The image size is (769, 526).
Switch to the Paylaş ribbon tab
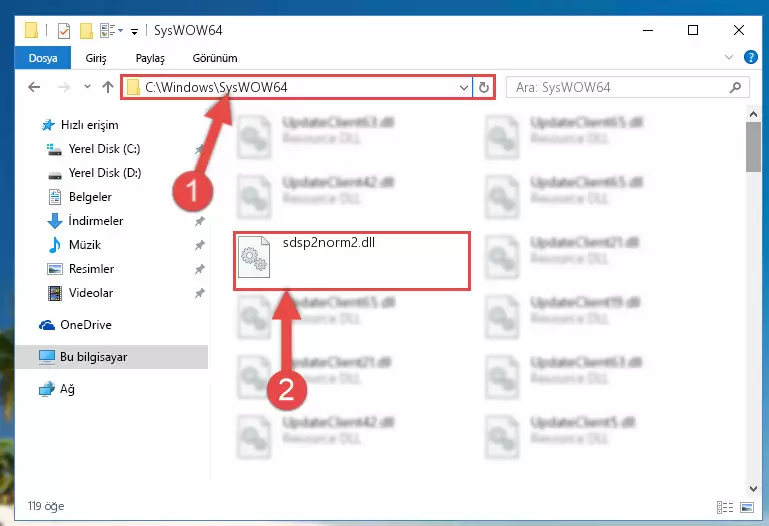click(x=150, y=58)
